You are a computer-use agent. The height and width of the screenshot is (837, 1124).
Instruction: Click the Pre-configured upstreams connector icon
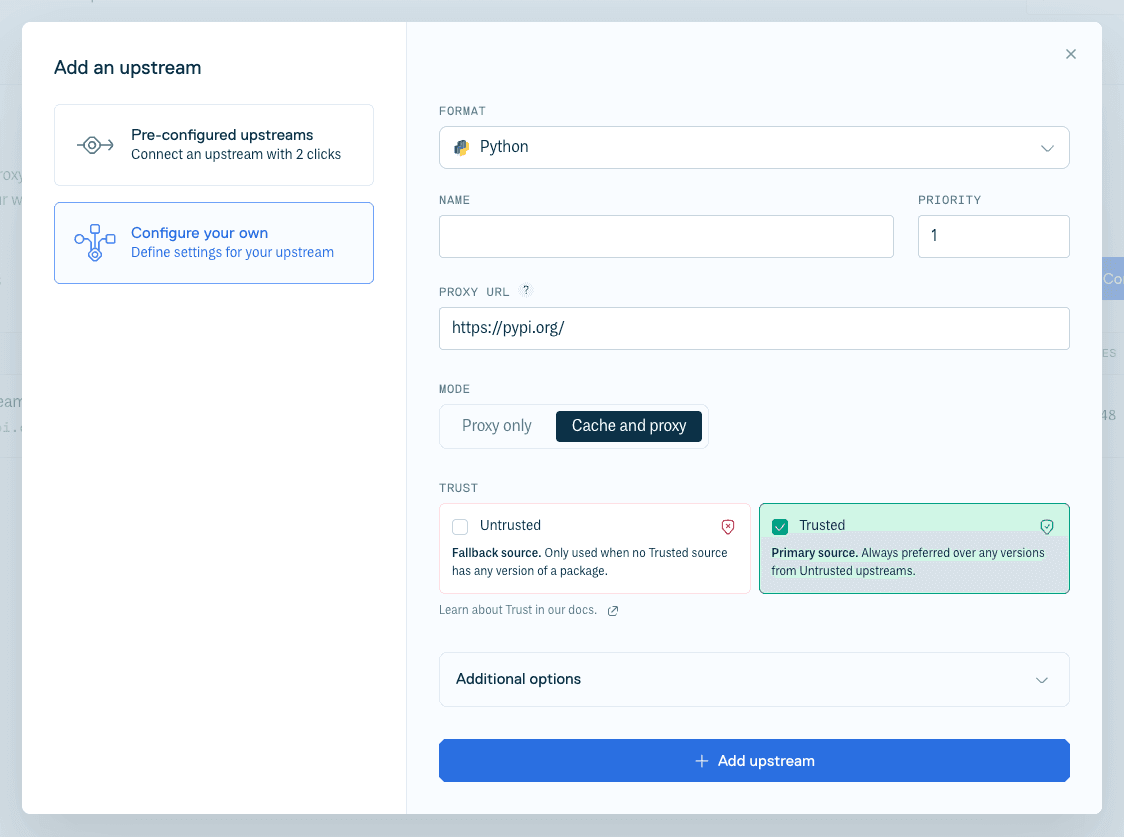coord(95,145)
